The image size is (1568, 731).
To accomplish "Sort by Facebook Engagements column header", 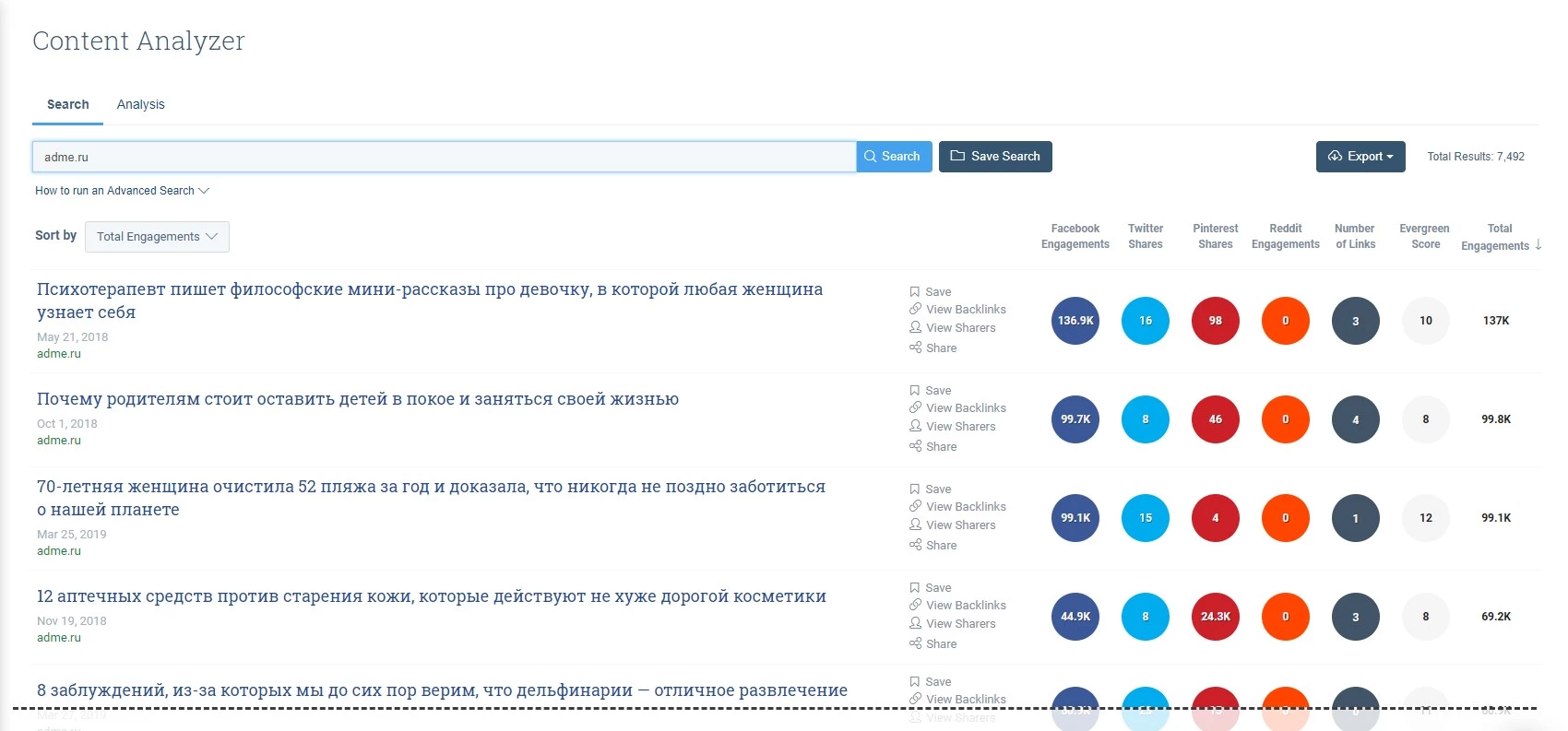I will [1075, 236].
